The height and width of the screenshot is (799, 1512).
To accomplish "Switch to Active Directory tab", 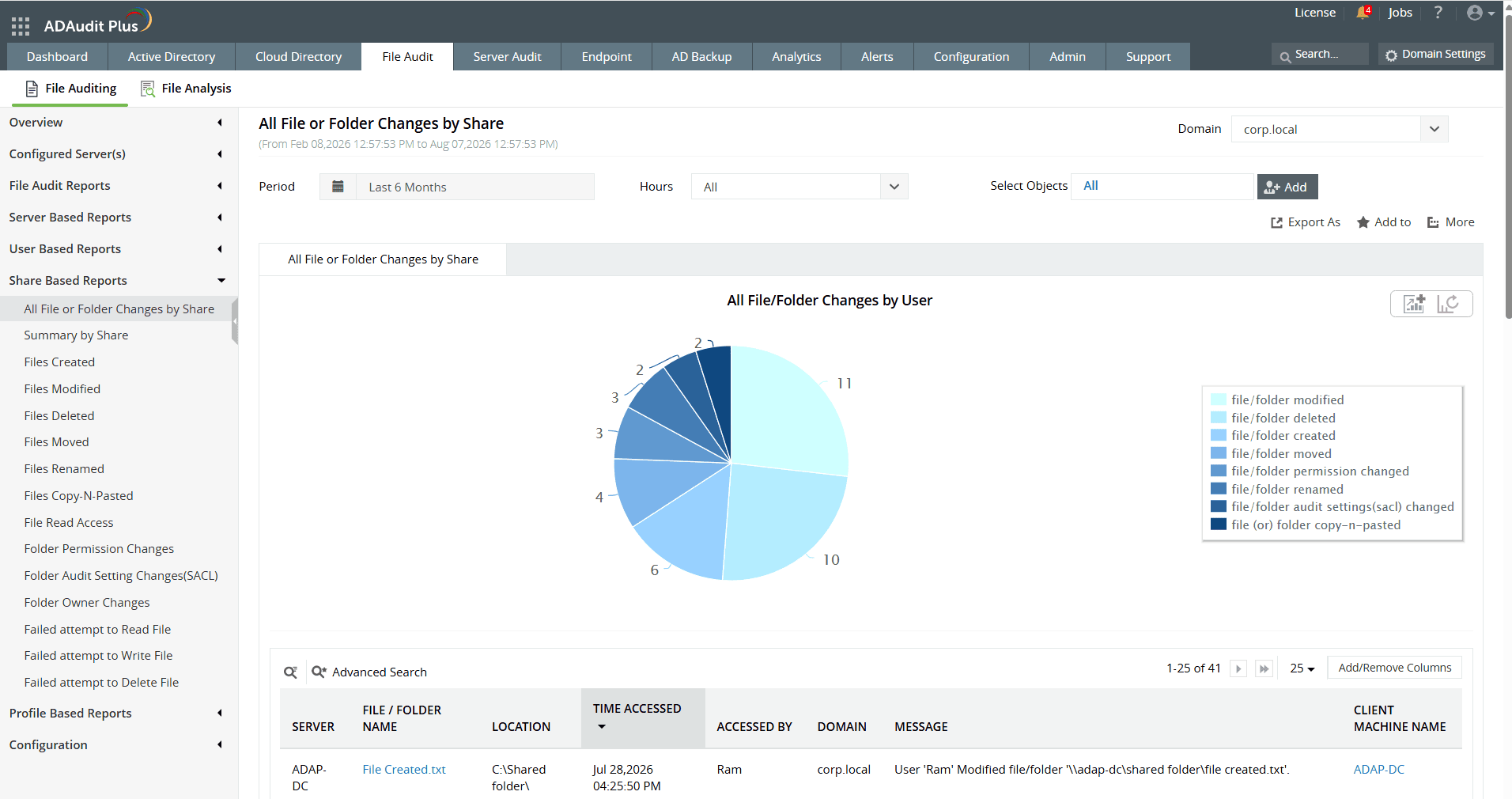I will [172, 57].
